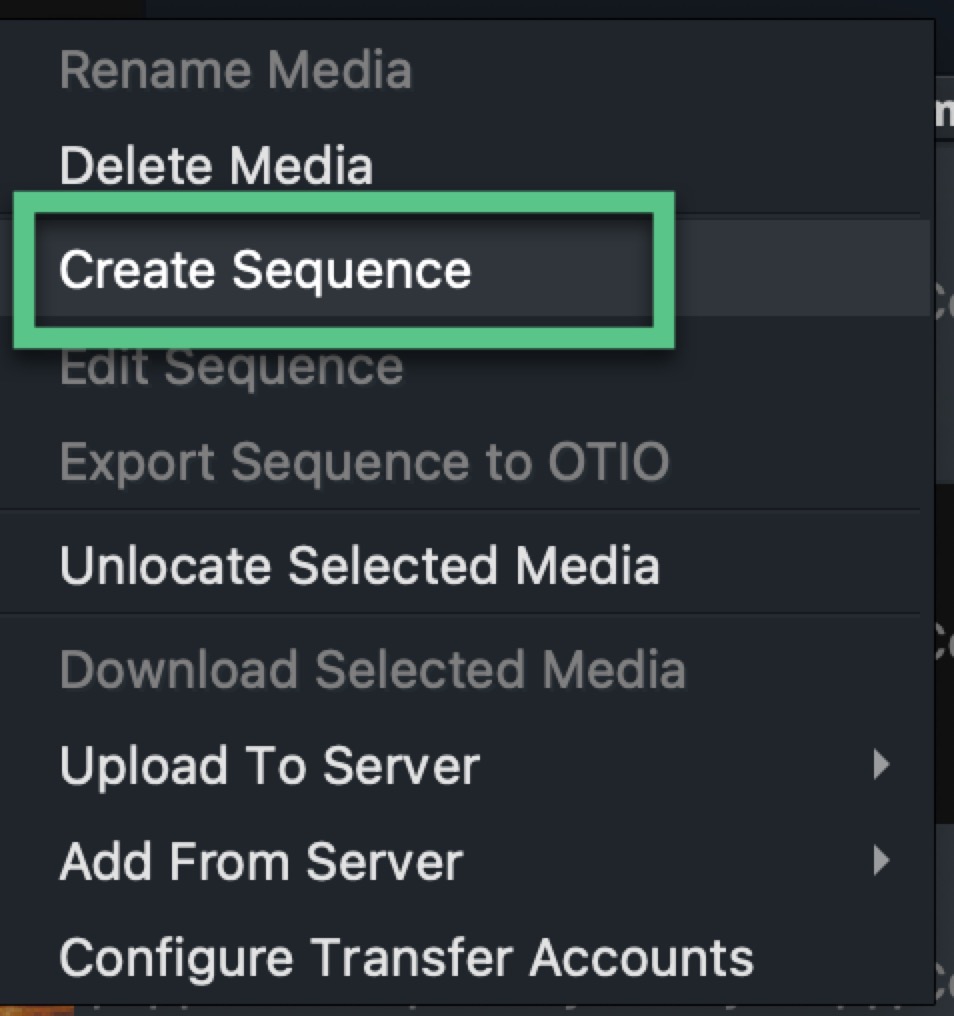Screen dimensions: 954x1016
Task: Choose Create Sequence from the context menu
Action: pyautogui.click(x=265, y=270)
